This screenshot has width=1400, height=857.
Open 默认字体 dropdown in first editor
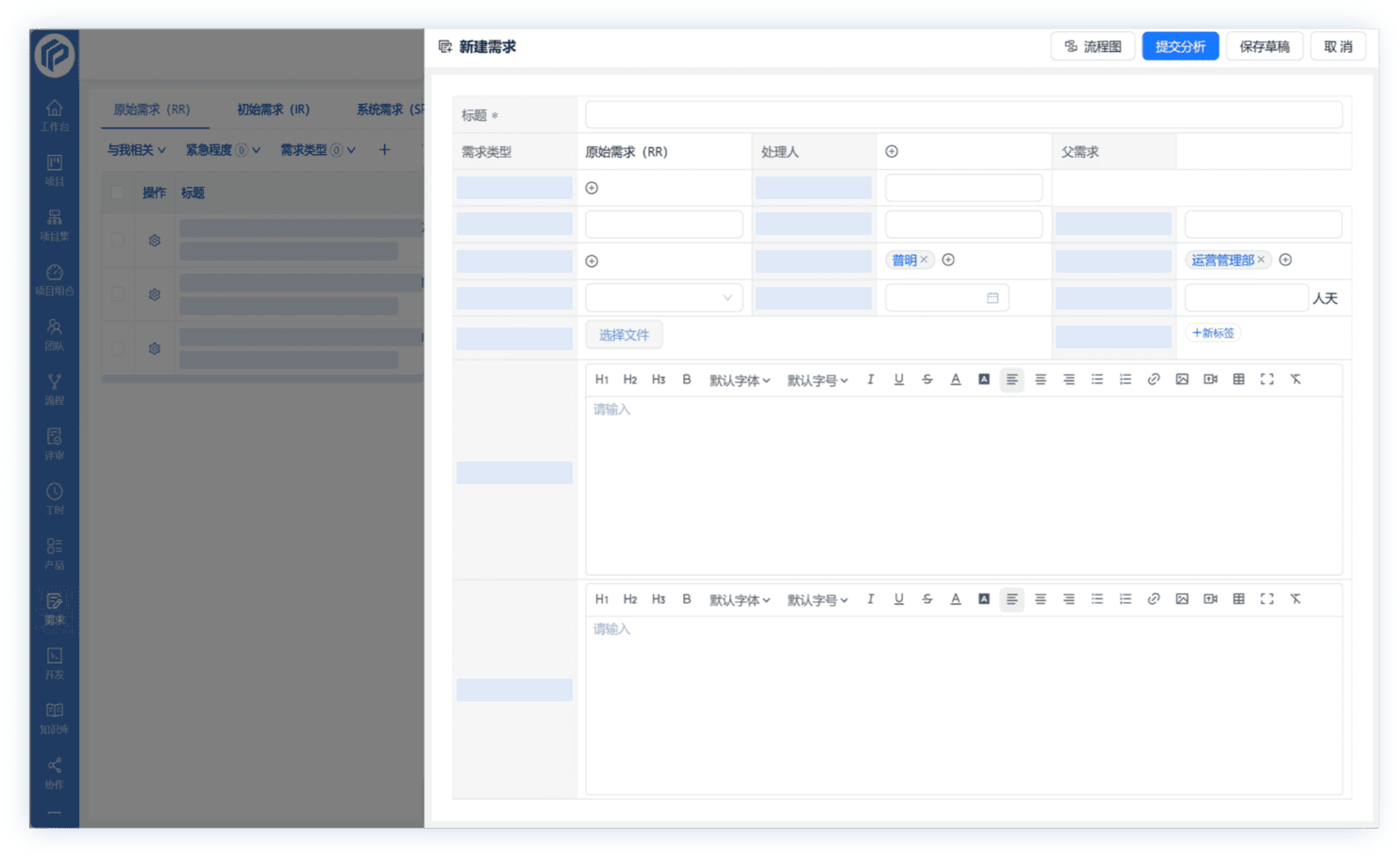[x=739, y=380]
